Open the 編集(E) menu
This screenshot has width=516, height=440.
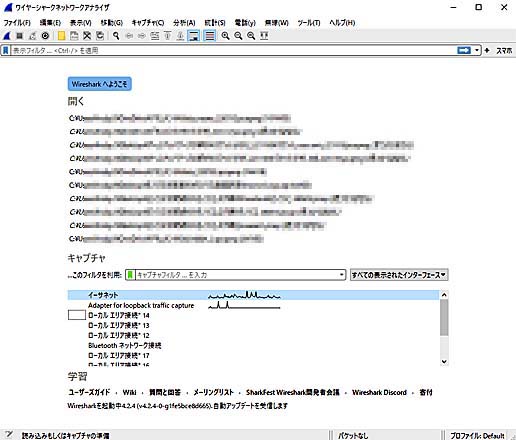50,23
